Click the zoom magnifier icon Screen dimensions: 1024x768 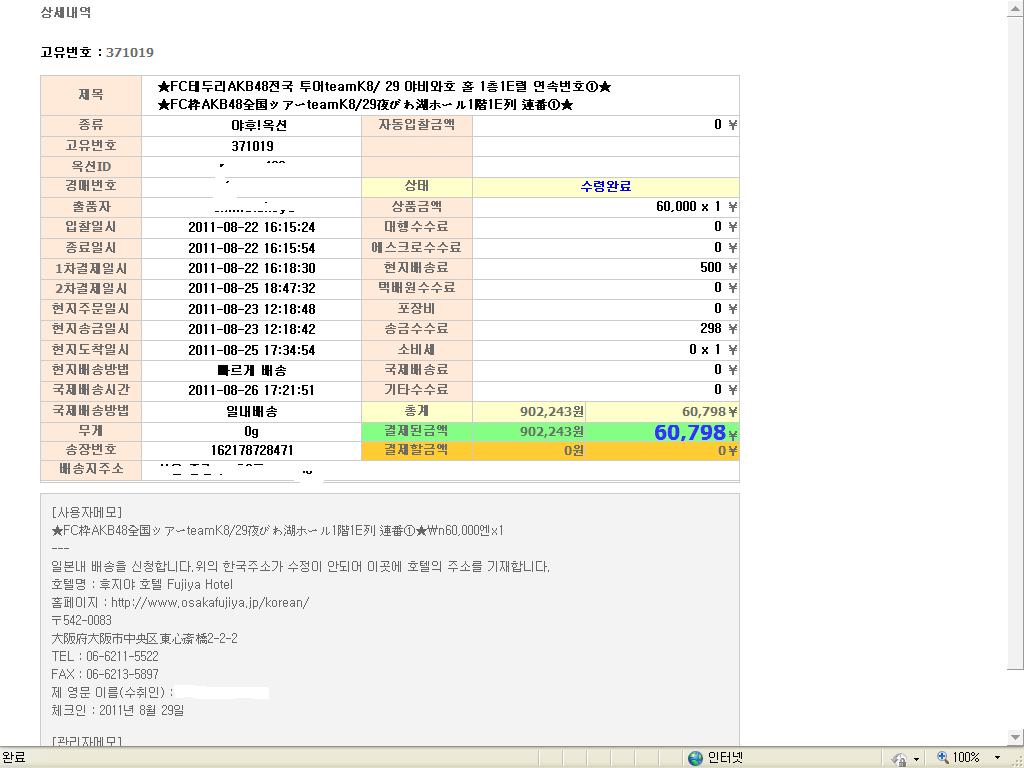(x=941, y=758)
